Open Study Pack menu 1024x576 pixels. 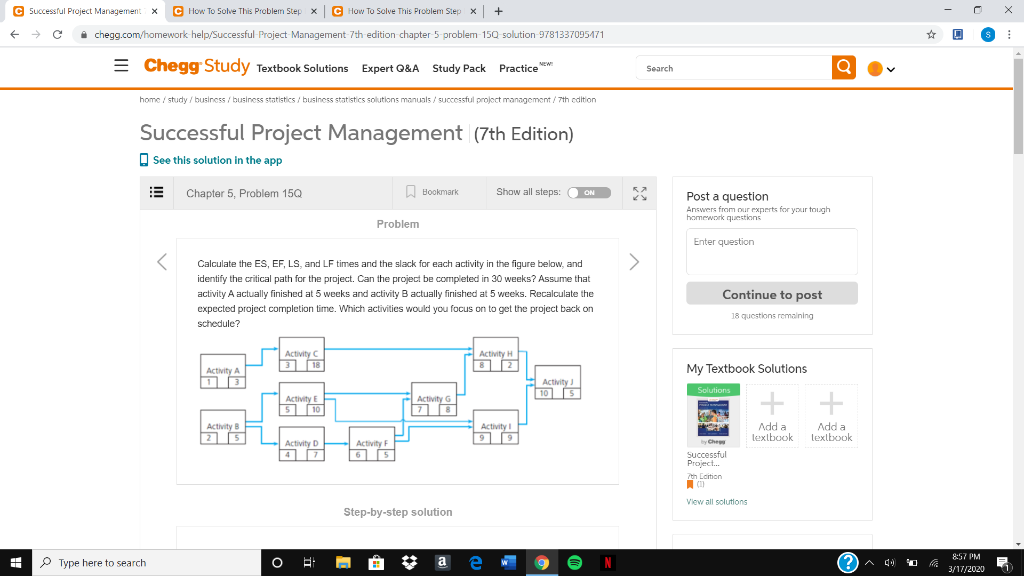(x=459, y=68)
